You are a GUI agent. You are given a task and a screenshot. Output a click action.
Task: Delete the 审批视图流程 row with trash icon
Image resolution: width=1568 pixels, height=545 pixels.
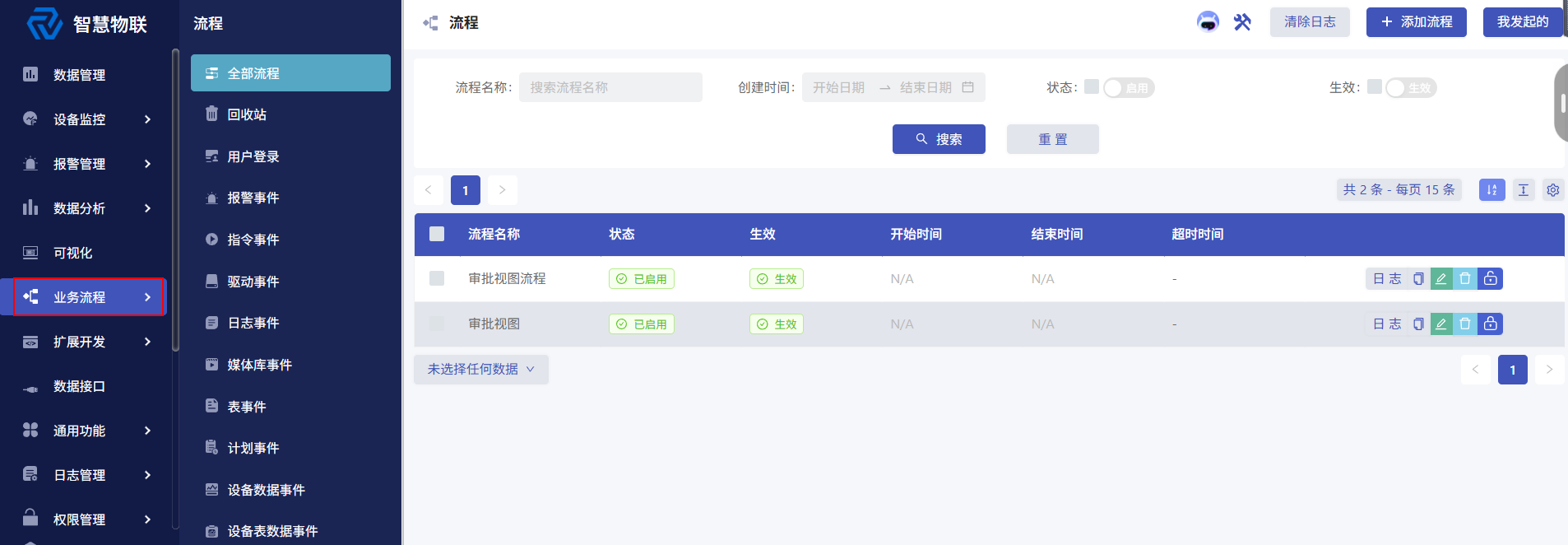point(1465,279)
